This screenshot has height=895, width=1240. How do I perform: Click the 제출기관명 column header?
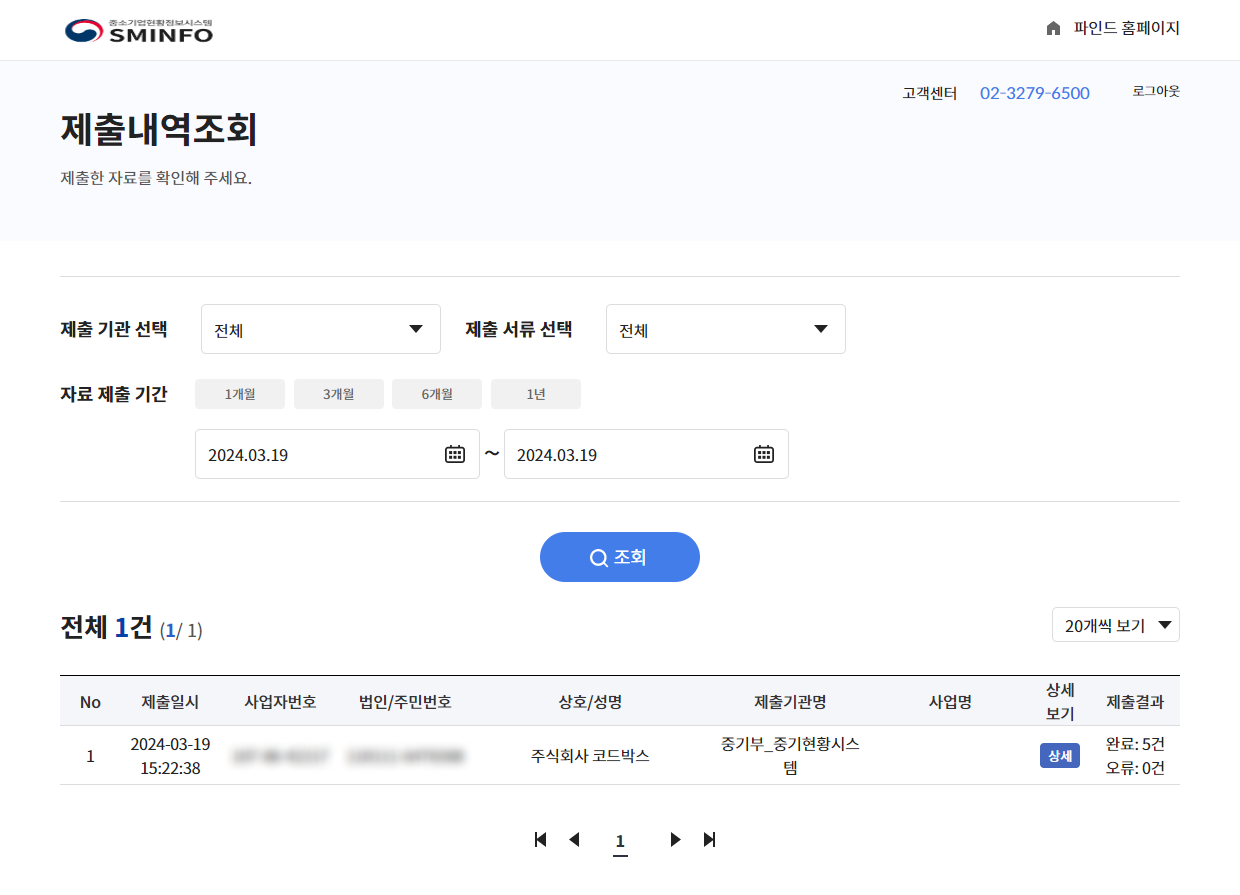790,702
